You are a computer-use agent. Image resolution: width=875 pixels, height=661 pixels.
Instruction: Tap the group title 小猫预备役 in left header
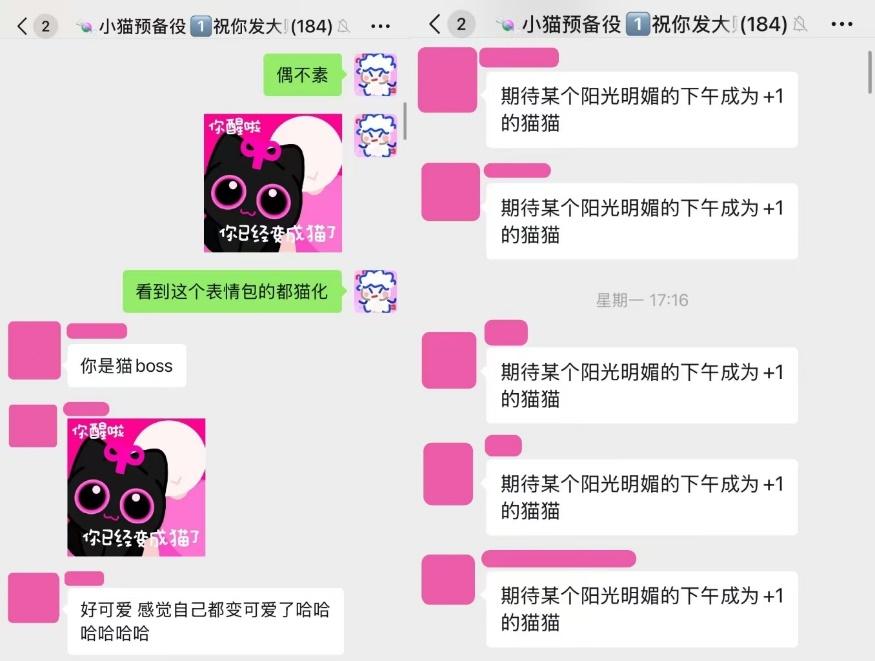coord(142,26)
